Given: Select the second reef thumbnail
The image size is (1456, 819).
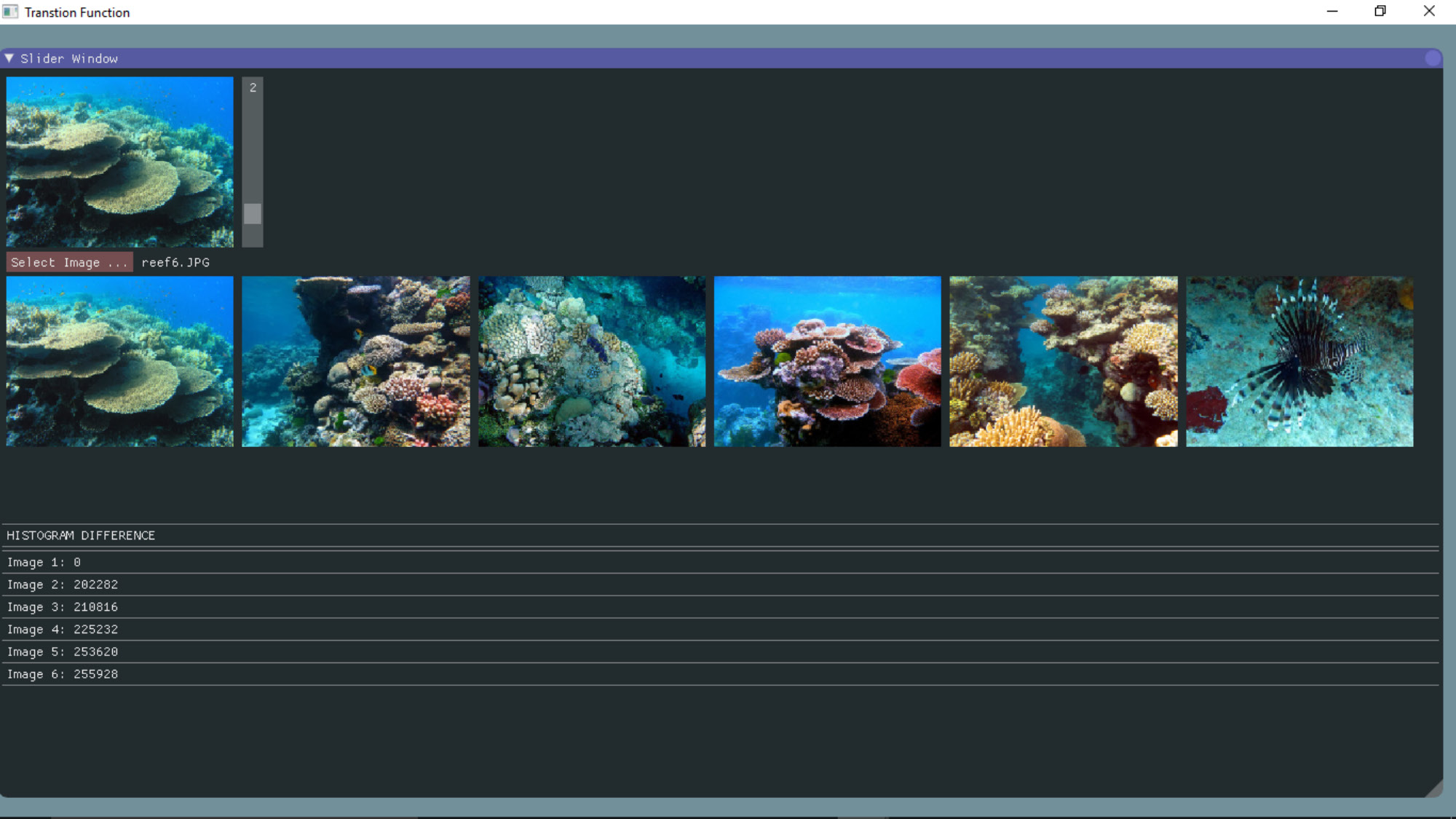Looking at the screenshot, I should point(356,361).
